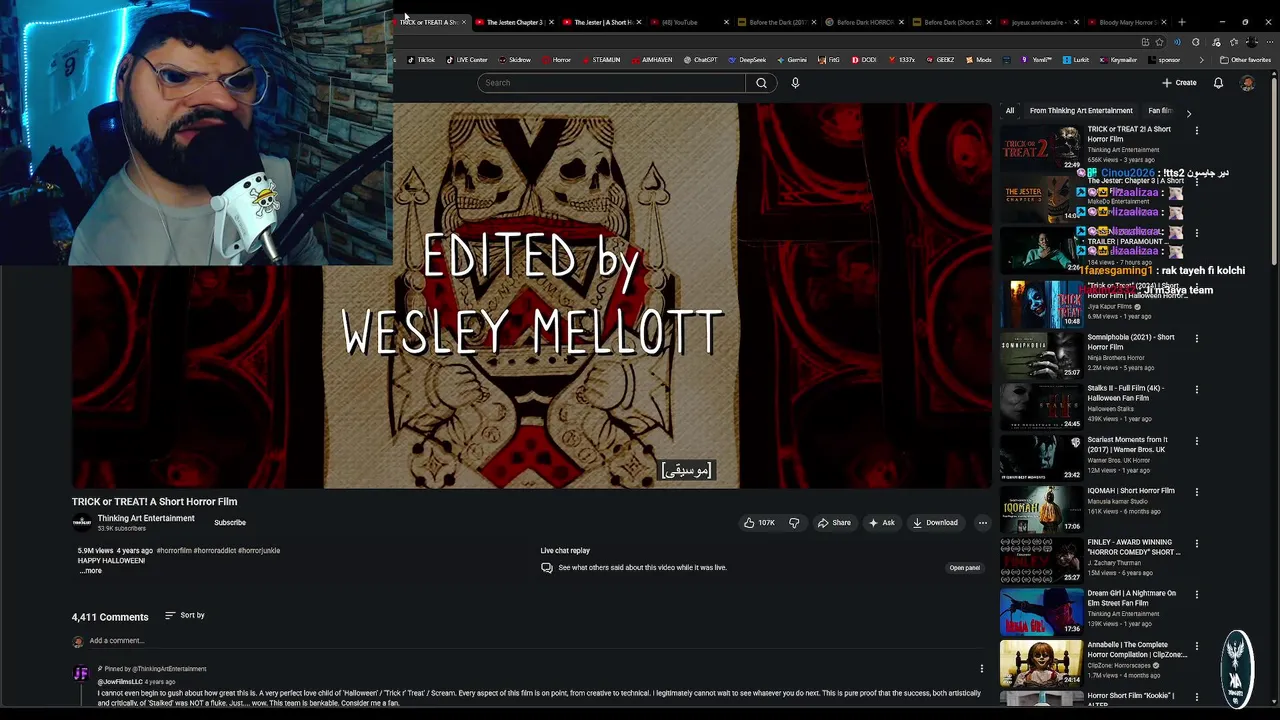
Task: Open the account avatar menu
Action: click(x=1247, y=83)
